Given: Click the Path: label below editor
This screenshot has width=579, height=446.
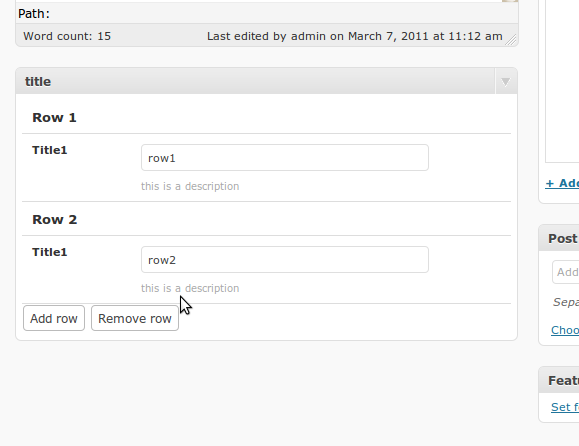Looking at the screenshot, I should (34, 14).
